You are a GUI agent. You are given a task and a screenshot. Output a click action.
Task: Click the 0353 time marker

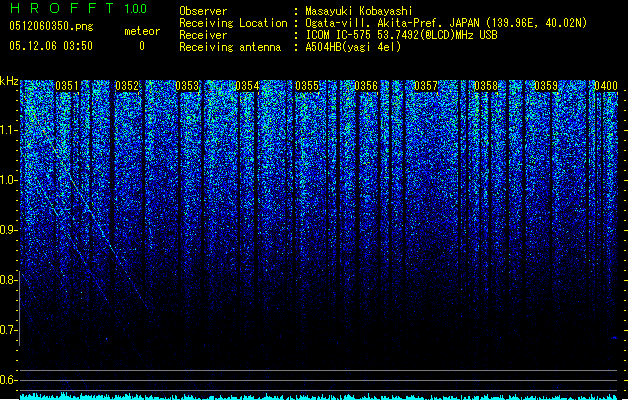tap(187, 86)
